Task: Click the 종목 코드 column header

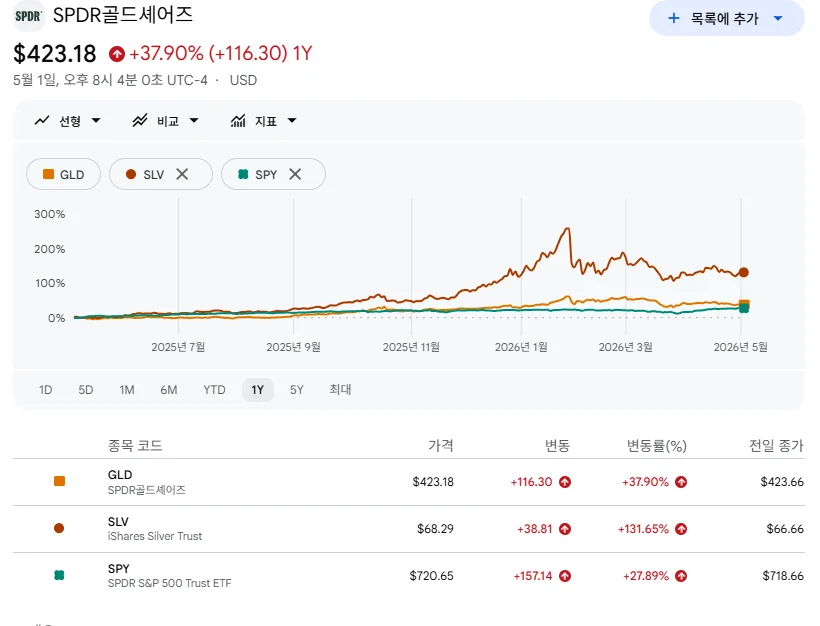Action: pos(135,446)
